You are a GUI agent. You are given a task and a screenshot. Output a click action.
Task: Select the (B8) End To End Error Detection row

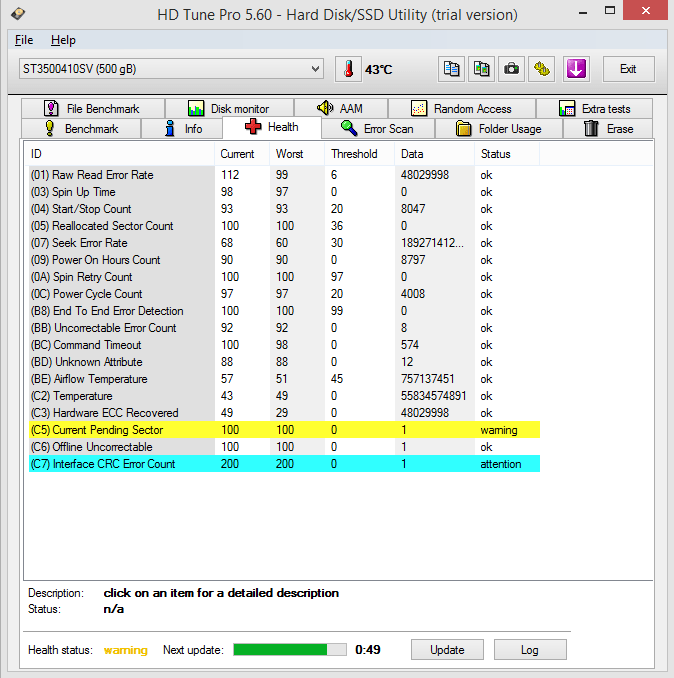(284, 311)
